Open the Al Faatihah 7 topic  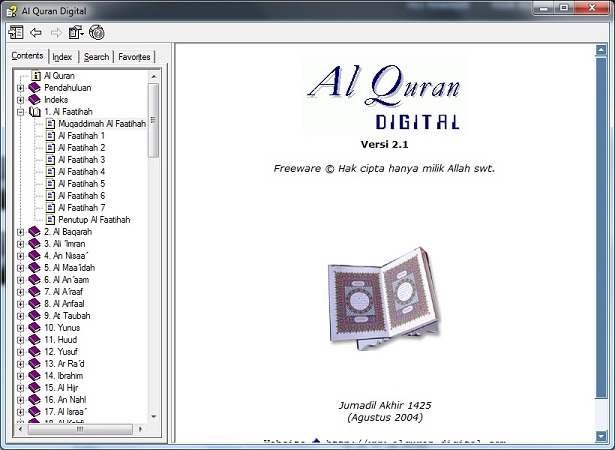(82, 208)
